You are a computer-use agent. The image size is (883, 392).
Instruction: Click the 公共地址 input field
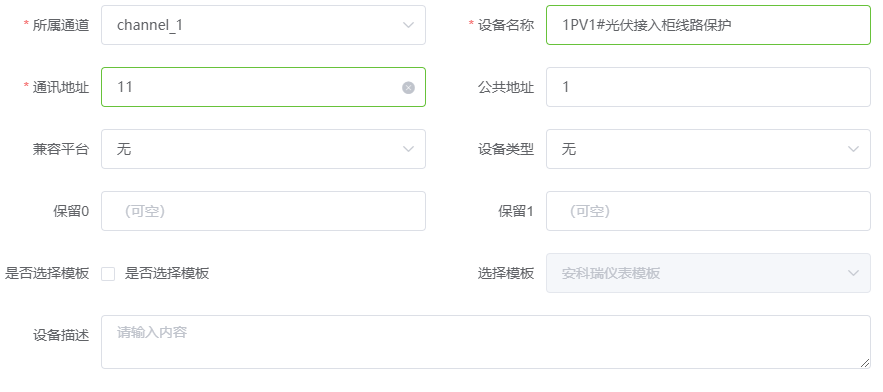(x=708, y=87)
